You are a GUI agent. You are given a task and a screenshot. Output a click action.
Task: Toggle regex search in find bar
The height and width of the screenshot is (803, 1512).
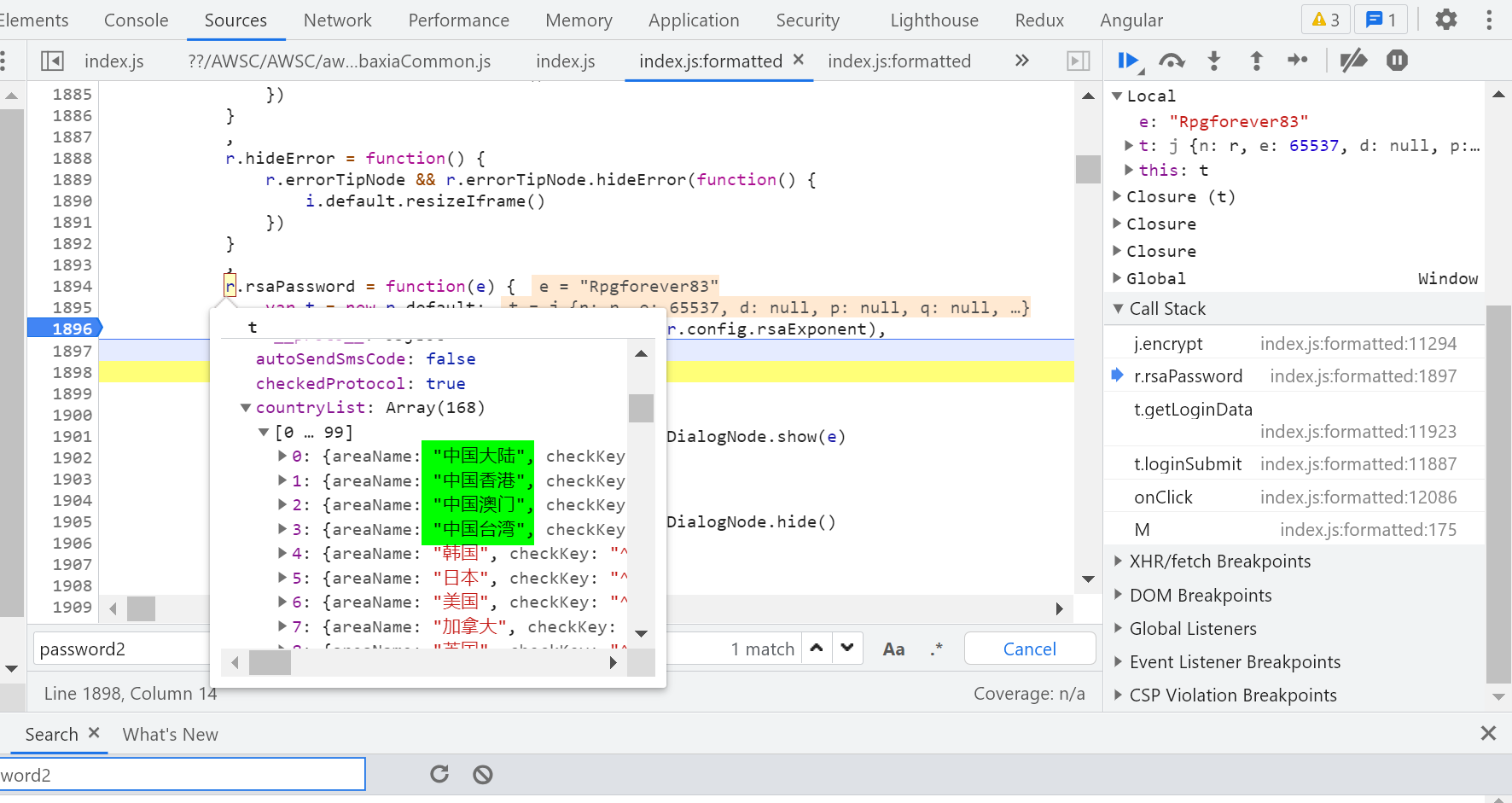(x=937, y=649)
